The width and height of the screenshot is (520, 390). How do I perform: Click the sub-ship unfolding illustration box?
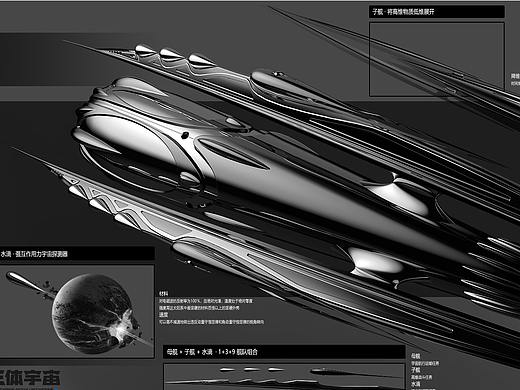click(437, 59)
